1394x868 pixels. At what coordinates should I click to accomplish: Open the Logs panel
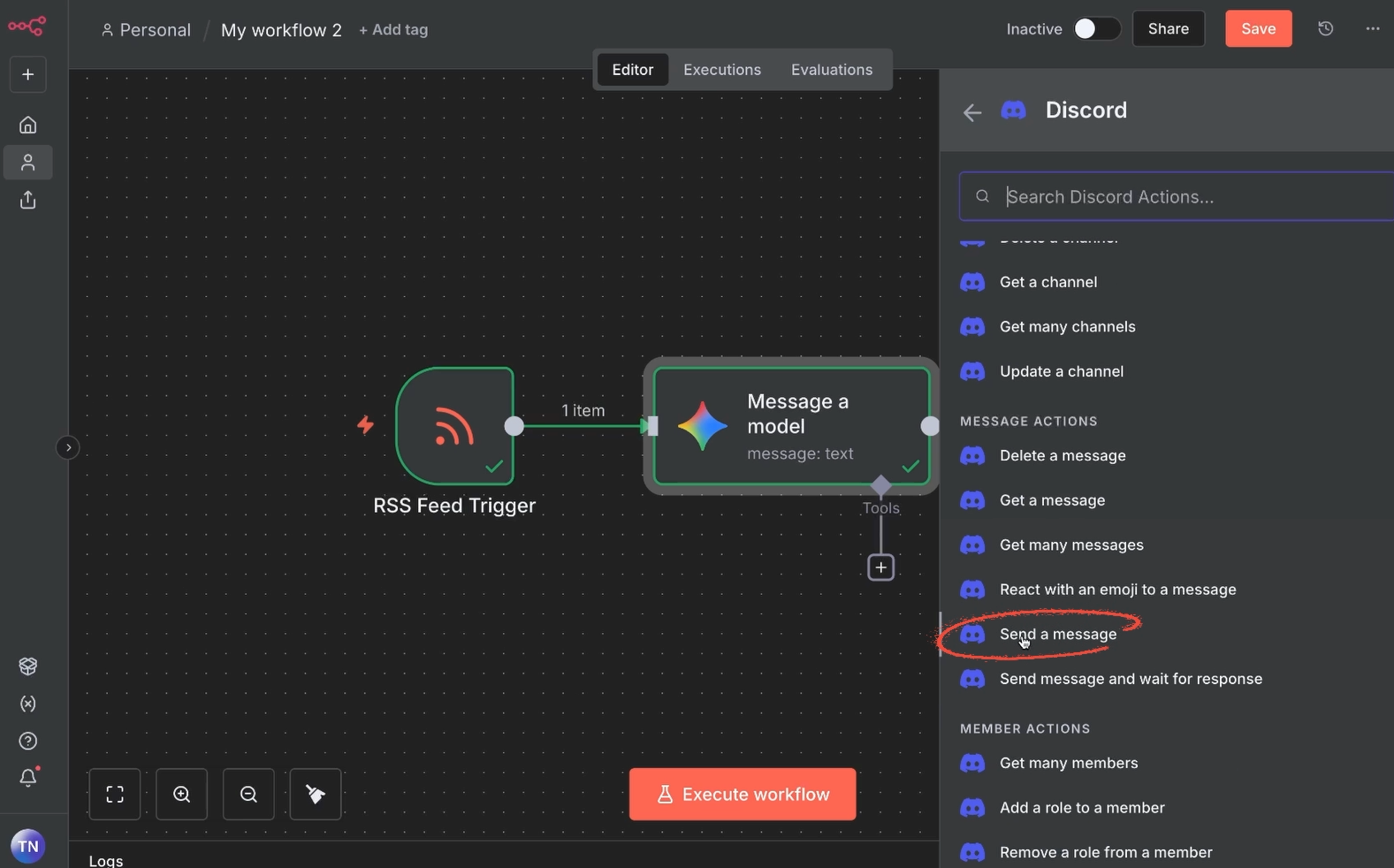(x=106, y=860)
